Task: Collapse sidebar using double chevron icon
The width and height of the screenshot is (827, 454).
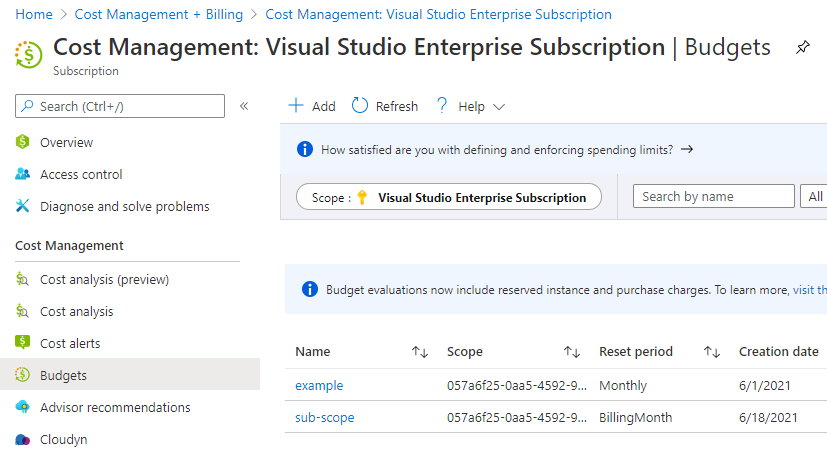Action: coord(244,106)
